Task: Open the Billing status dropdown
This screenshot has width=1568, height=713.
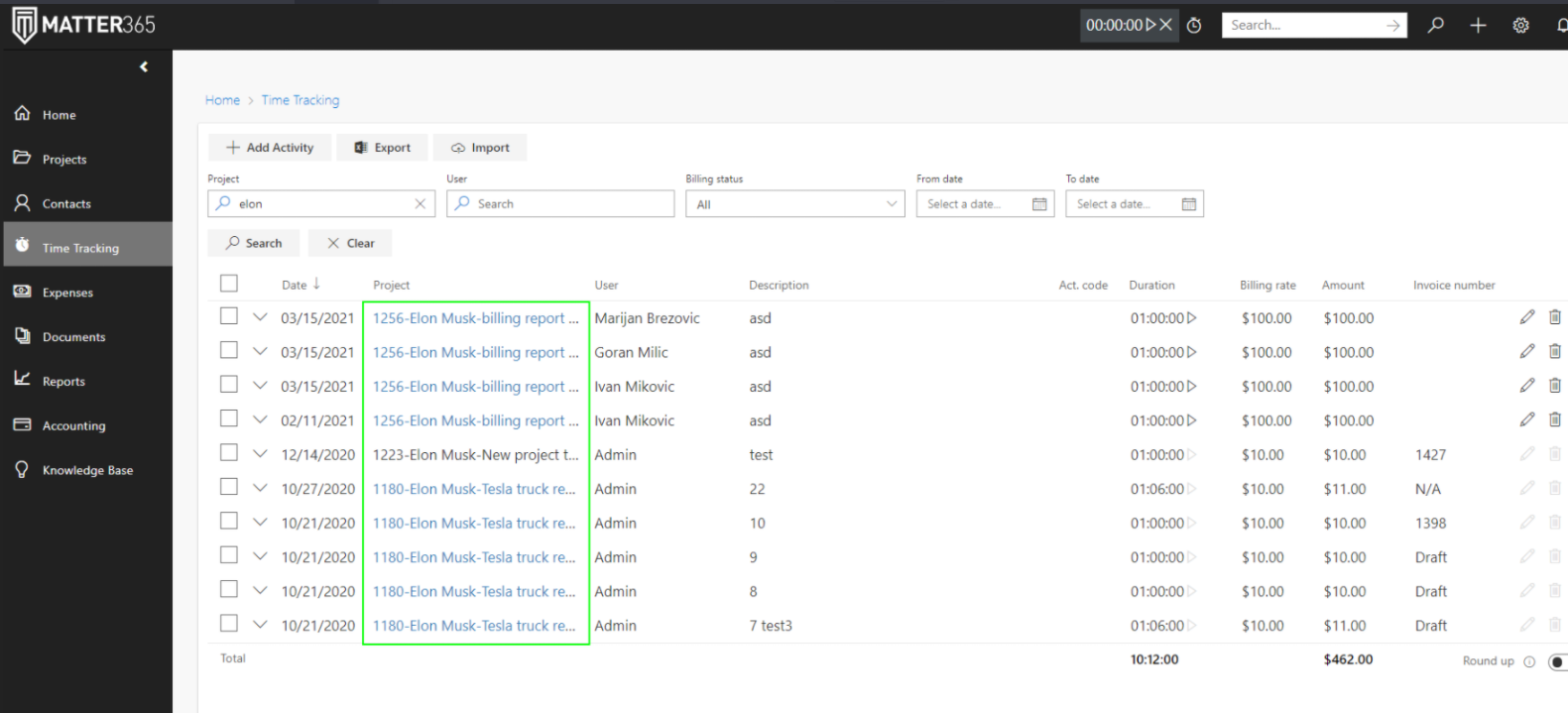Action: pyautogui.click(x=795, y=204)
